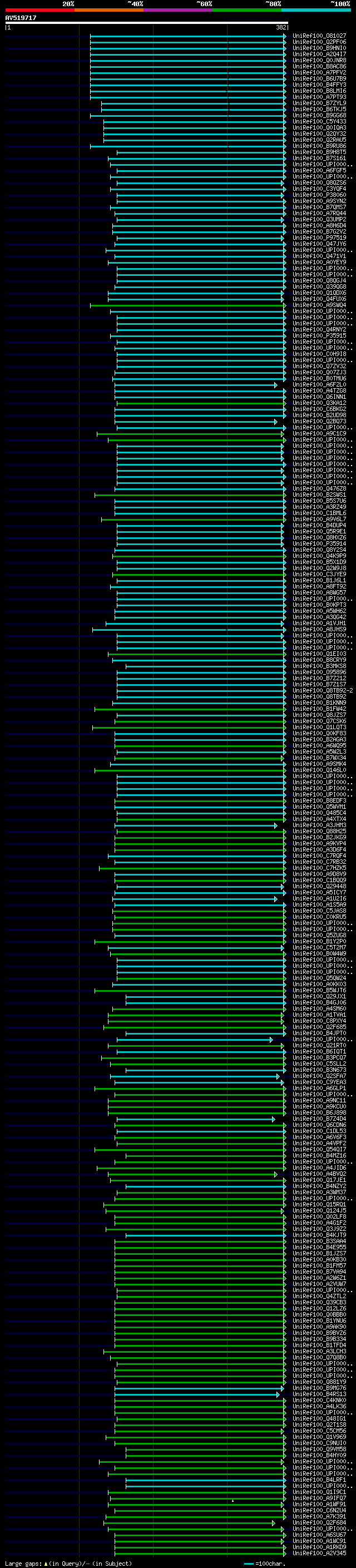The height and width of the screenshot is (1568, 356).
Task: Select hit label UniRef100_B7S161
Action: point(319,159)
